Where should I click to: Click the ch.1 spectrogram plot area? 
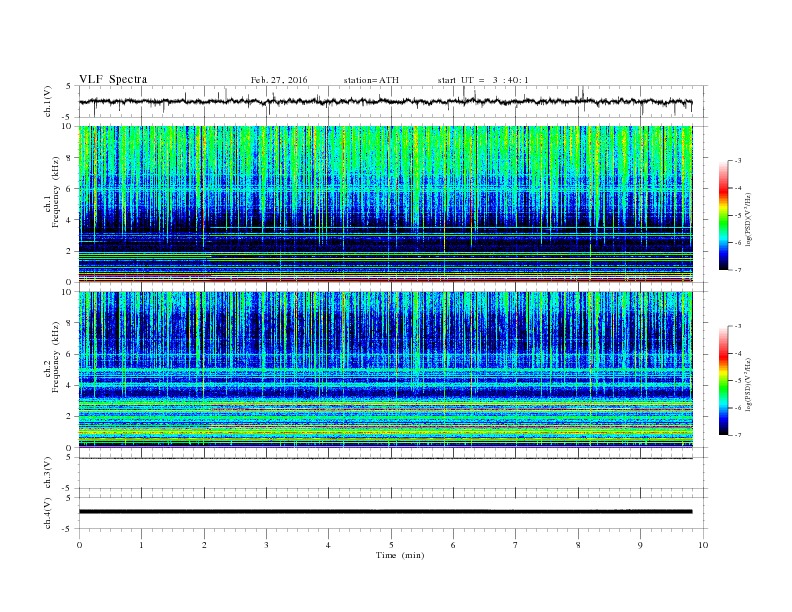(x=385, y=204)
